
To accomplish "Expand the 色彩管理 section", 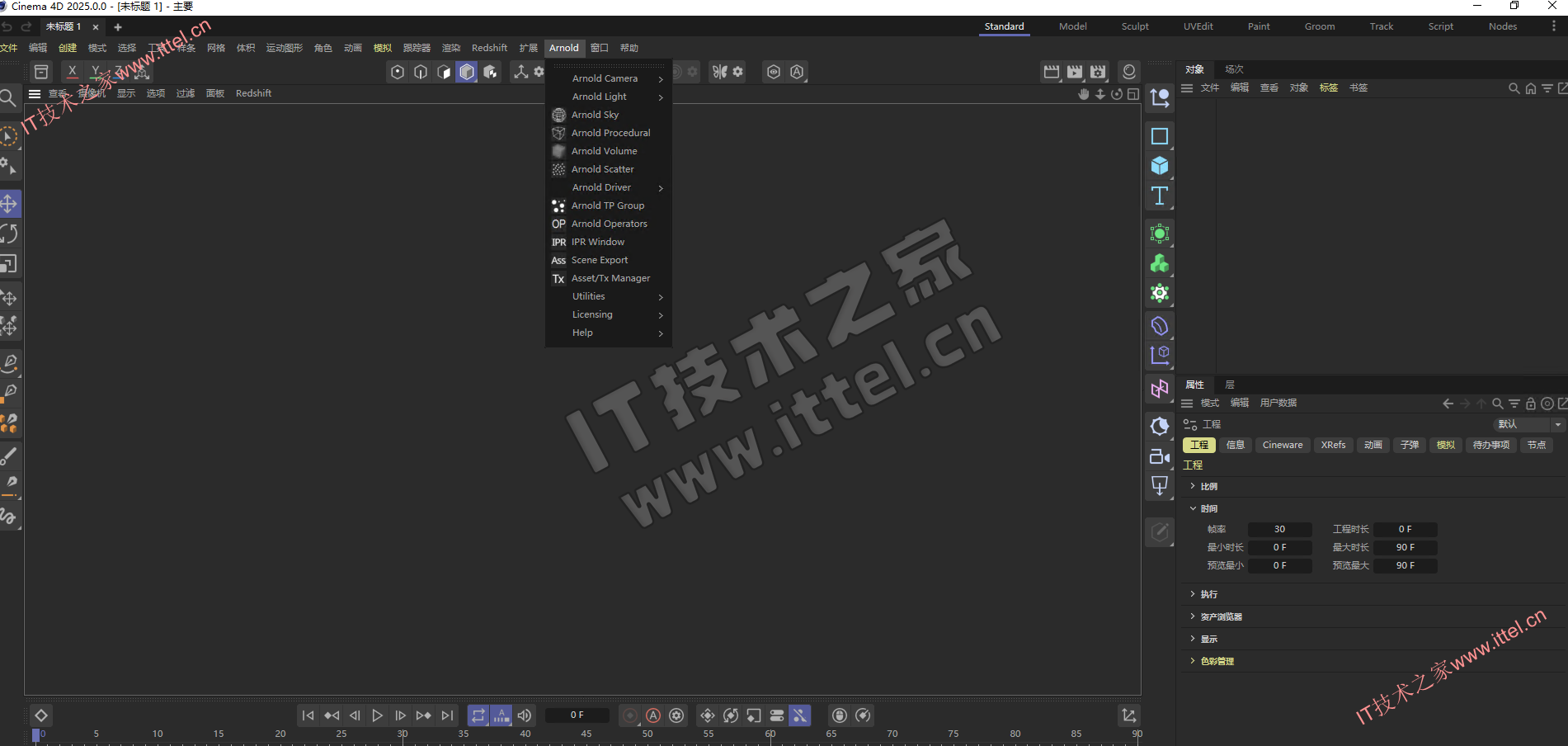I will coord(1193,661).
